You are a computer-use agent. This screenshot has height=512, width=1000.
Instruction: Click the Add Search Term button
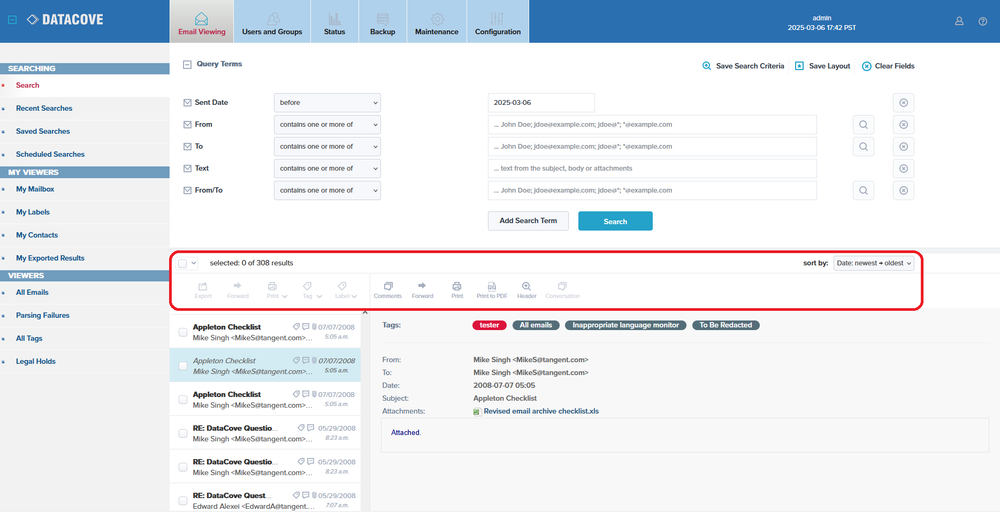[x=528, y=221]
